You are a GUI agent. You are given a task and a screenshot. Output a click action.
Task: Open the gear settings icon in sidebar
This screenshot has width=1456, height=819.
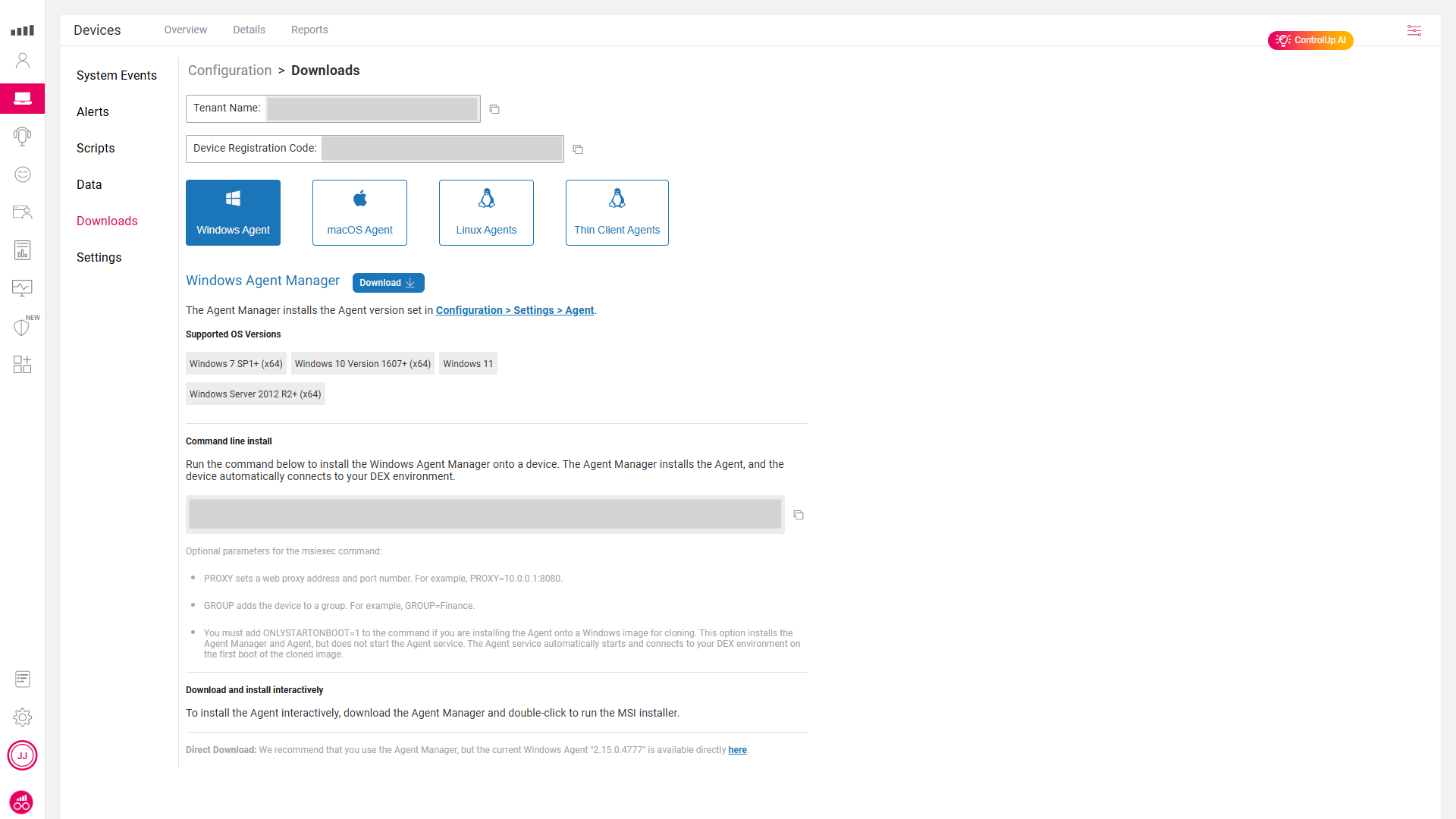23,717
